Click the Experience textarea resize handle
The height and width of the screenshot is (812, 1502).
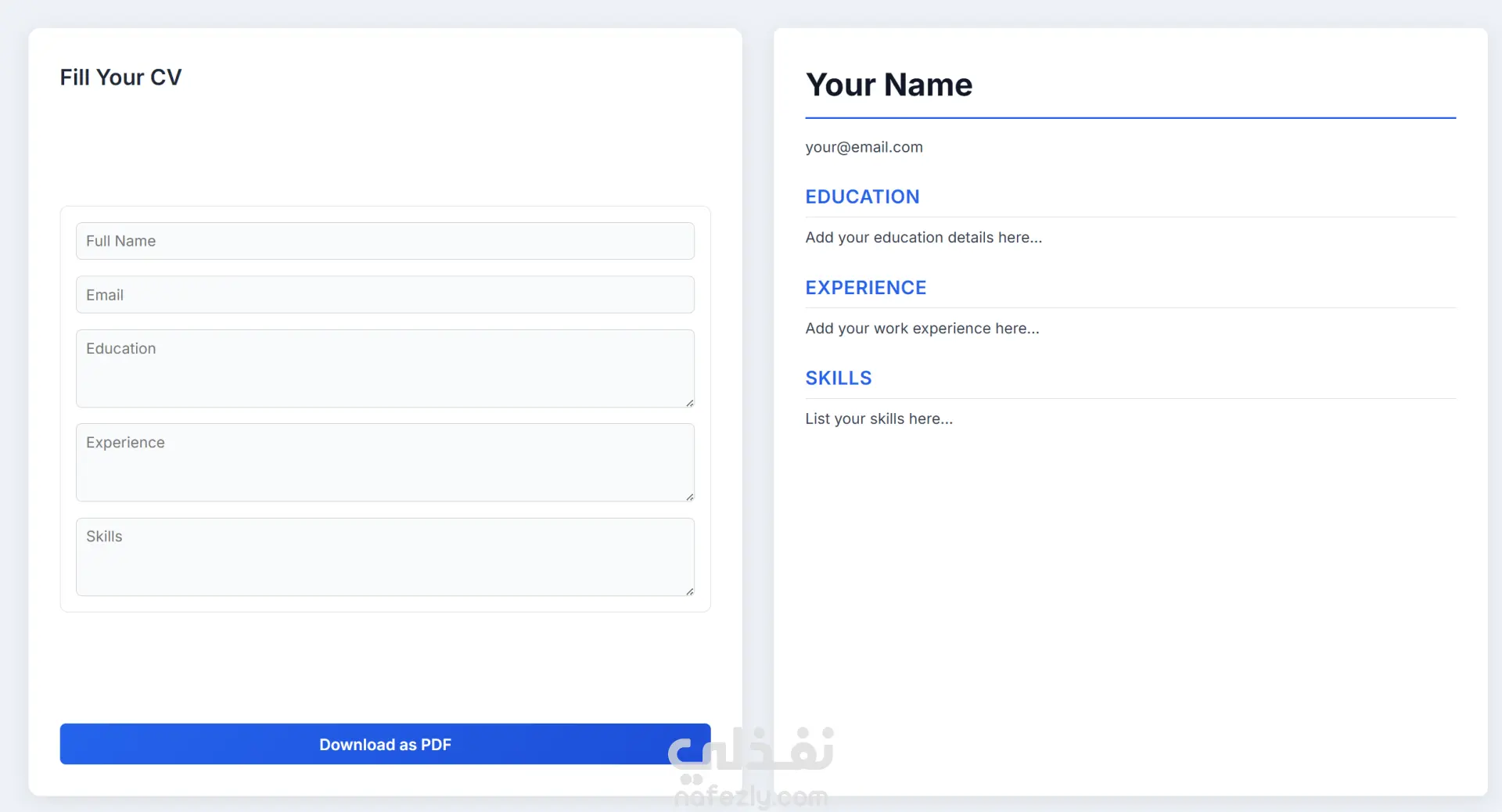689,497
